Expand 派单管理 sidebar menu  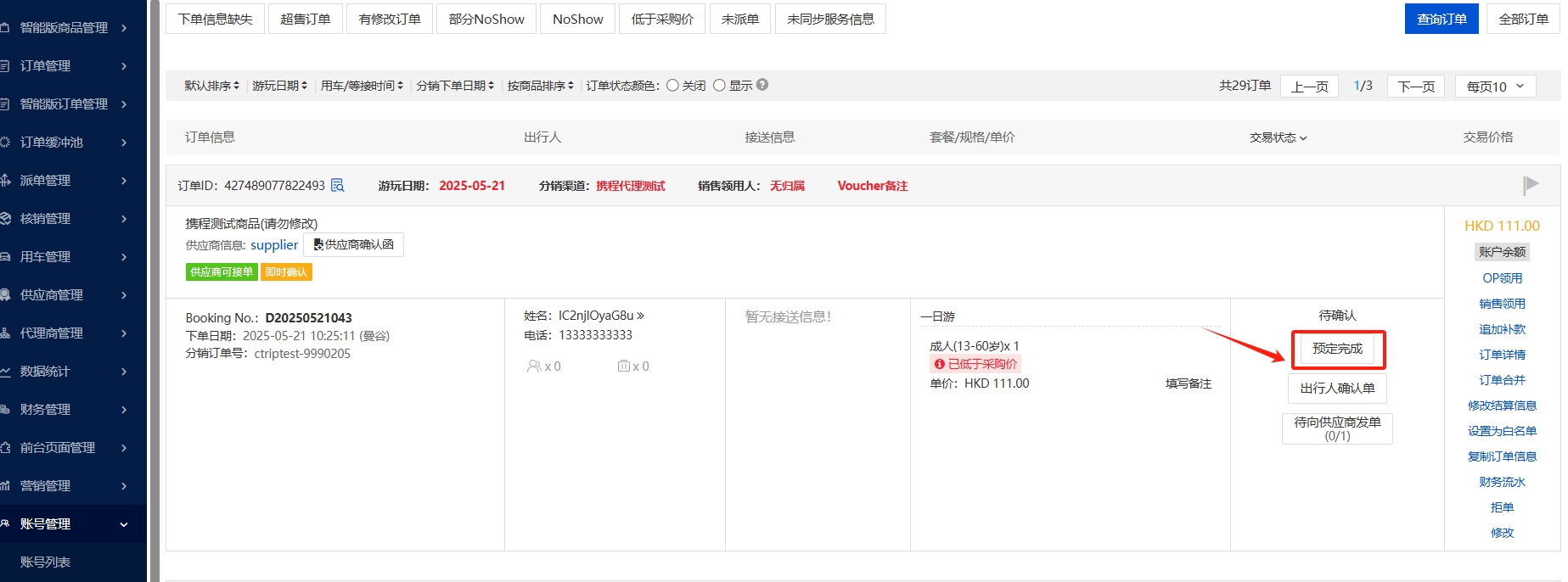point(73,180)
